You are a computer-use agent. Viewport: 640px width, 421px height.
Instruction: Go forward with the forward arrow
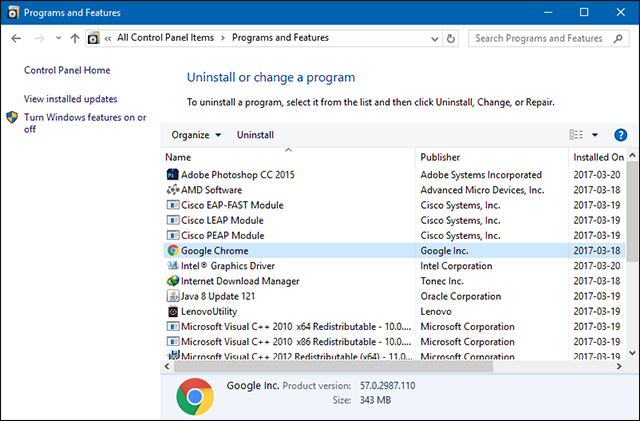point(39,38)
